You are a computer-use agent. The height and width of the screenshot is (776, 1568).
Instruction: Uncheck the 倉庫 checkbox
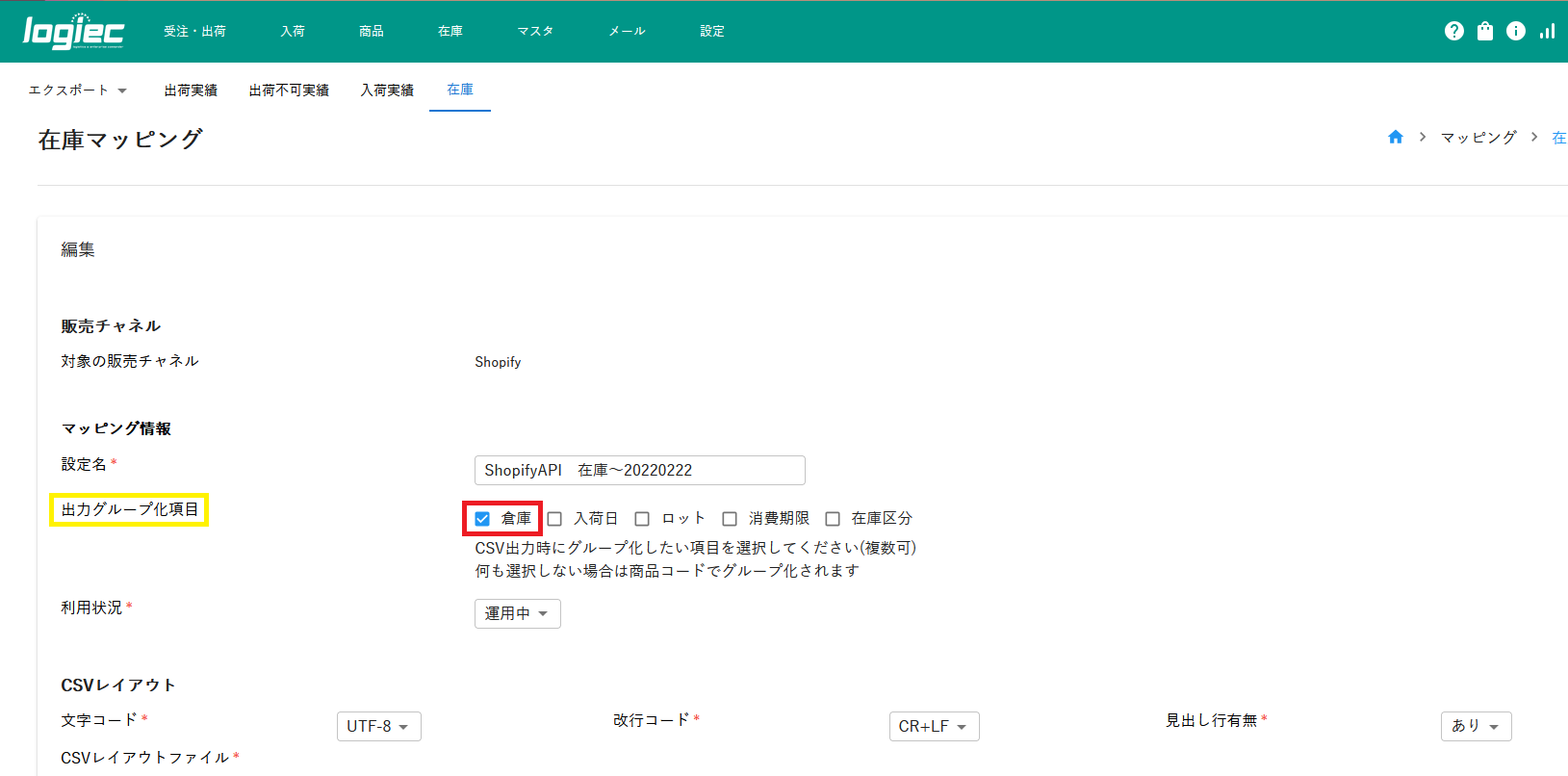(482, 519)
